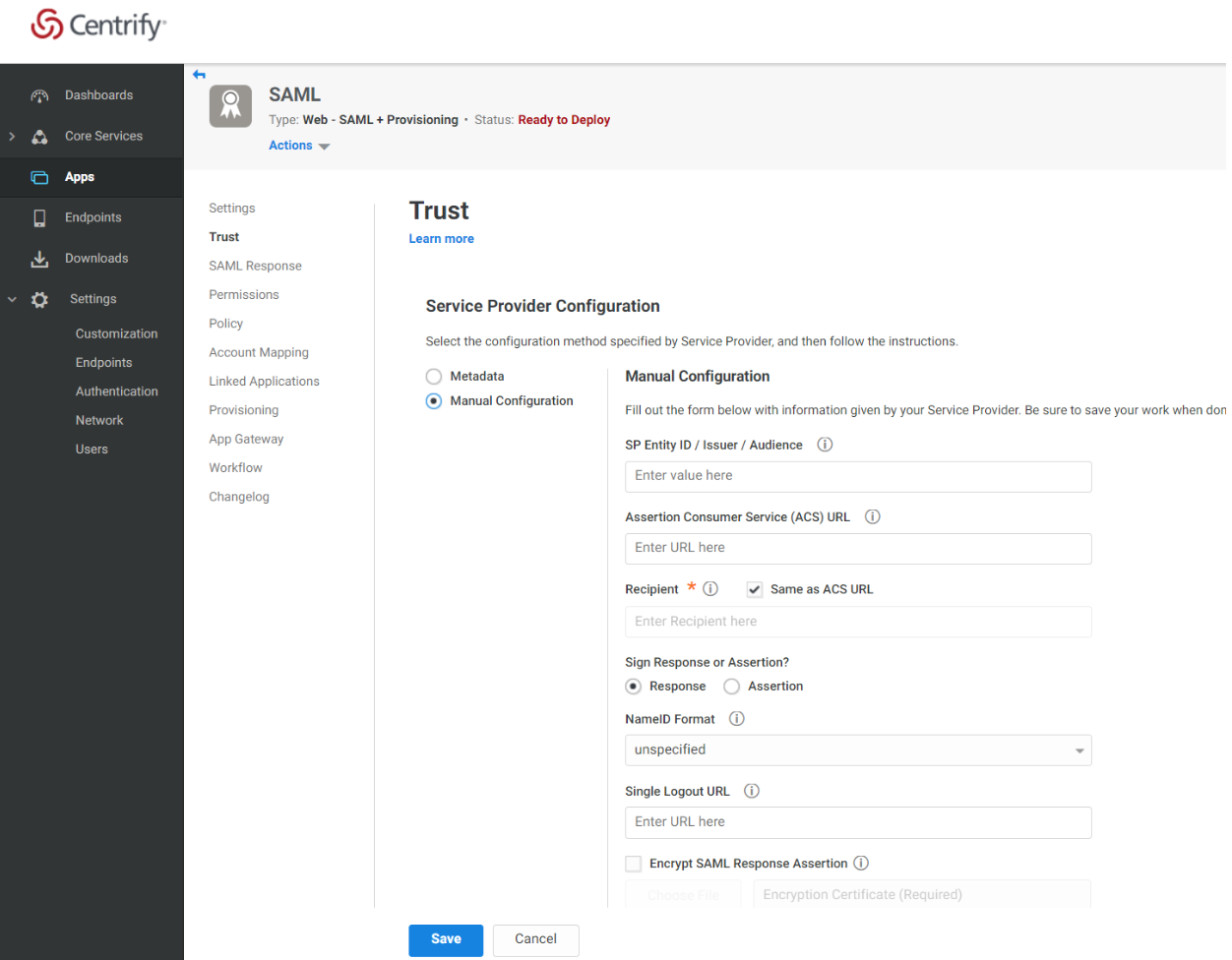
Task: Open the Trust tab
Action: pyautogui.click(x=224, y=237)
